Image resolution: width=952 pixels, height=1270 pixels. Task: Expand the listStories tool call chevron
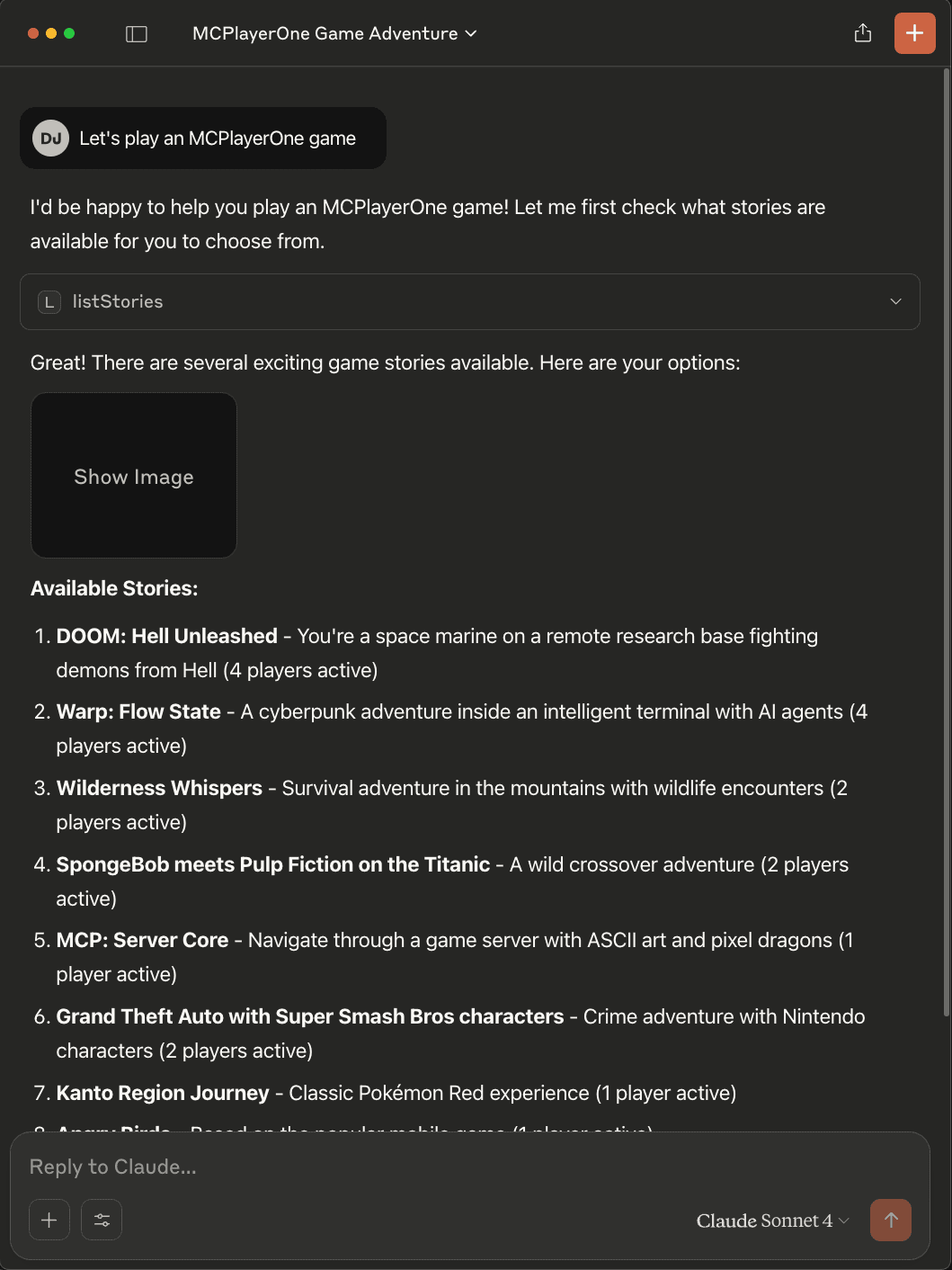click(x=895, y=301)
